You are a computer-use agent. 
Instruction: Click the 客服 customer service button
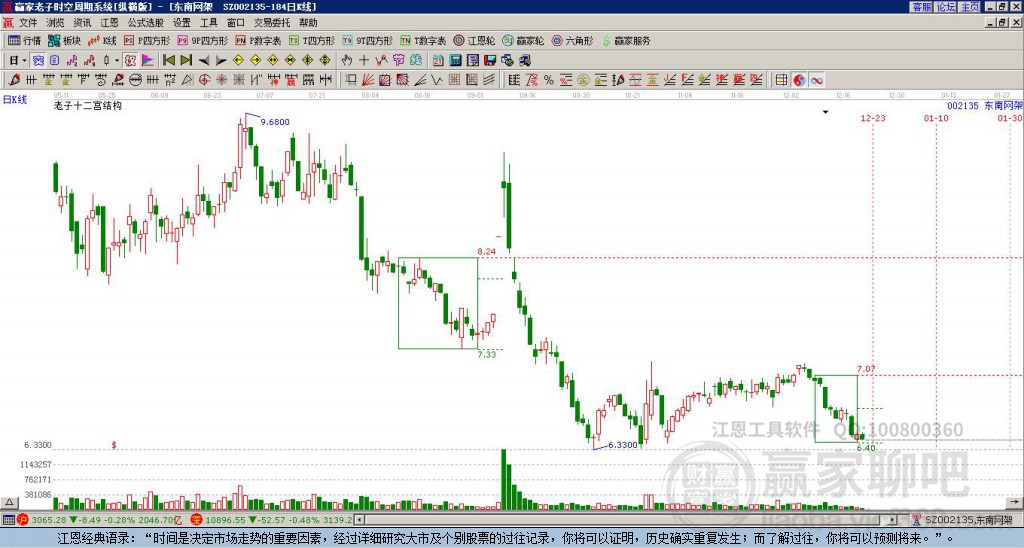[x=922, y=7]
